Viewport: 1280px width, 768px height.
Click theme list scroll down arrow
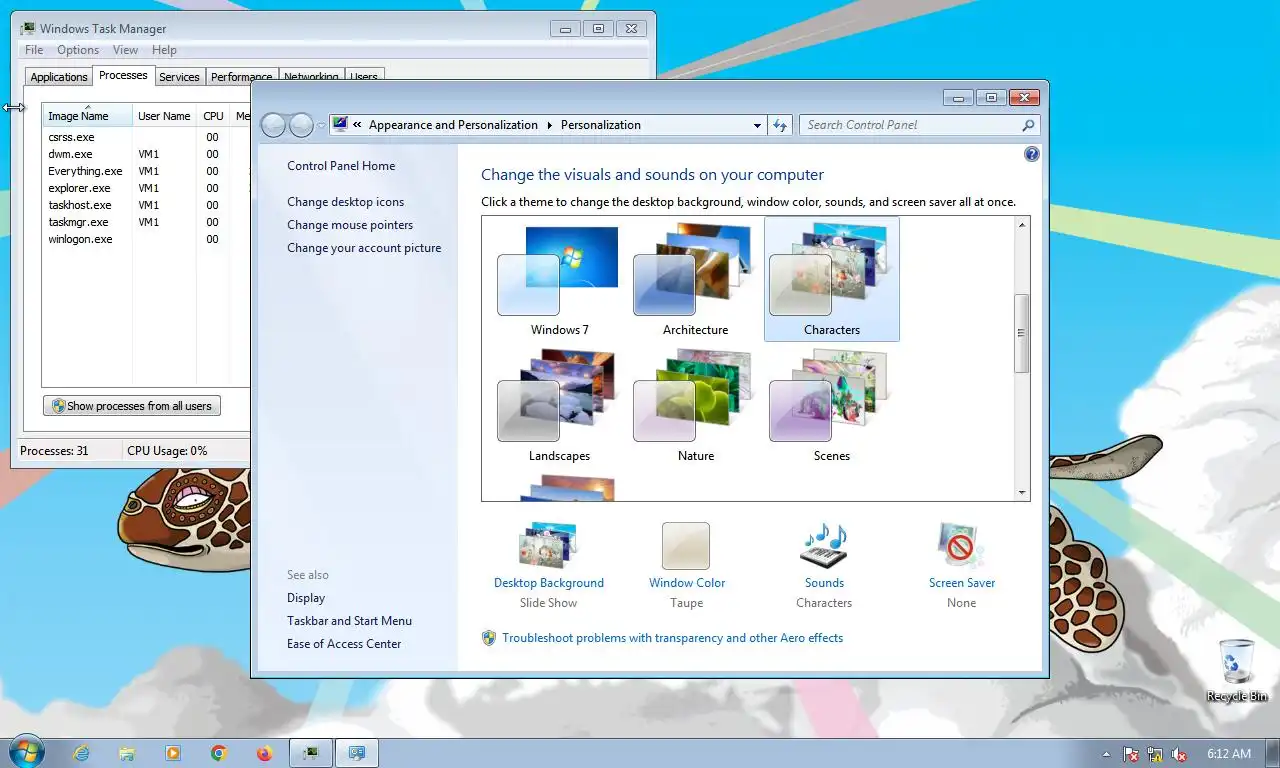tap(1022, 493)
